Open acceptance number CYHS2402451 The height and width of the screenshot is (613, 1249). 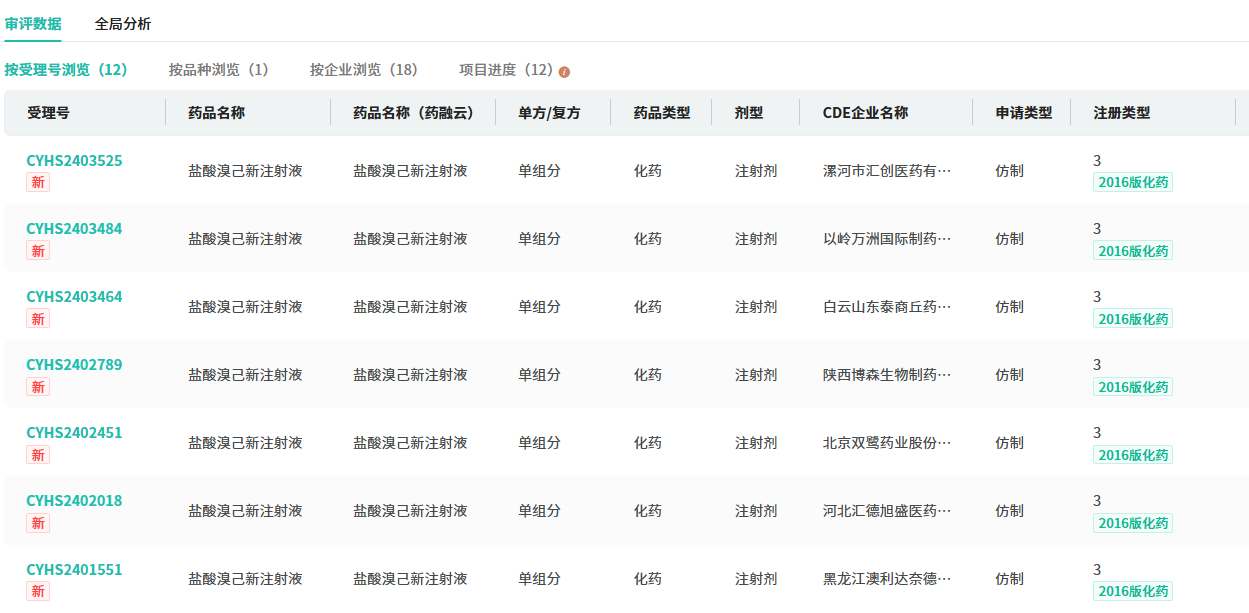74,433
